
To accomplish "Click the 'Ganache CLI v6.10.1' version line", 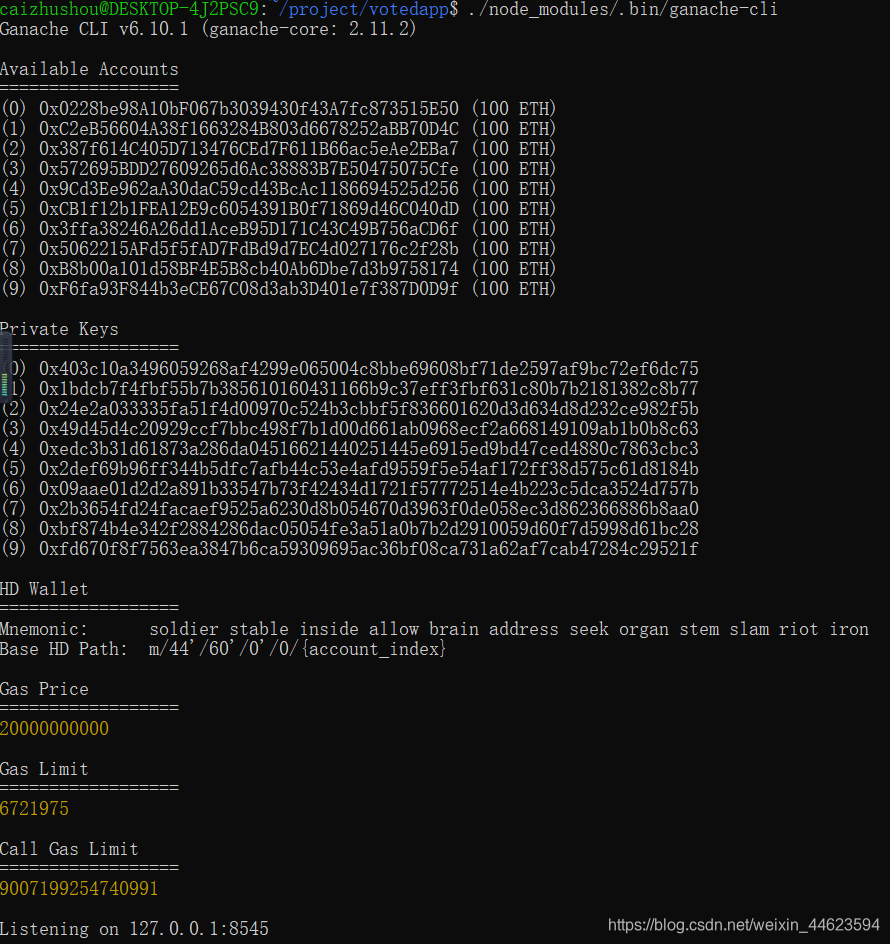I will [208, 29].
